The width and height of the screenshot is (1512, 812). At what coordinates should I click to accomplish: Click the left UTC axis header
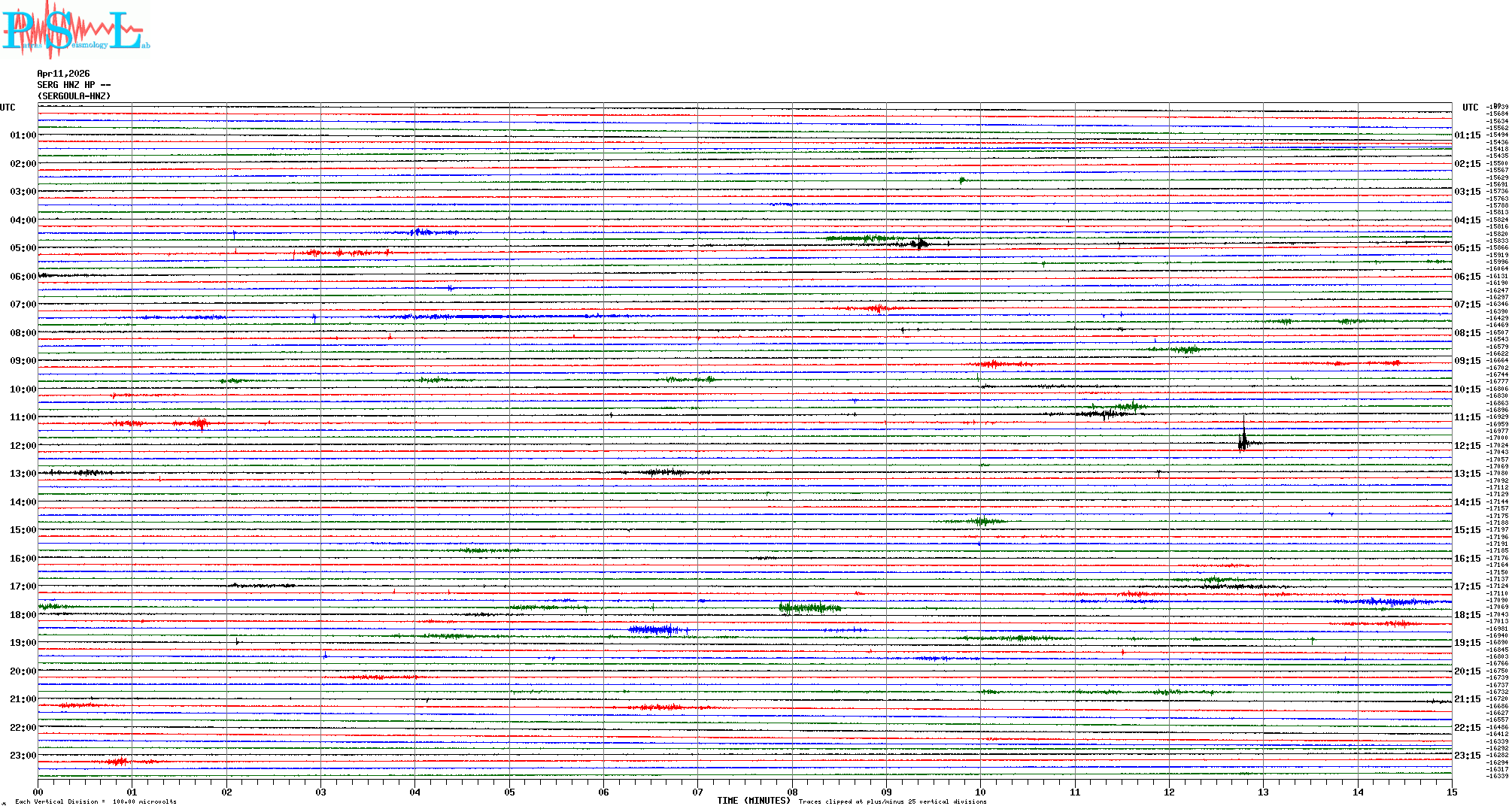click(x=8, y=108)
